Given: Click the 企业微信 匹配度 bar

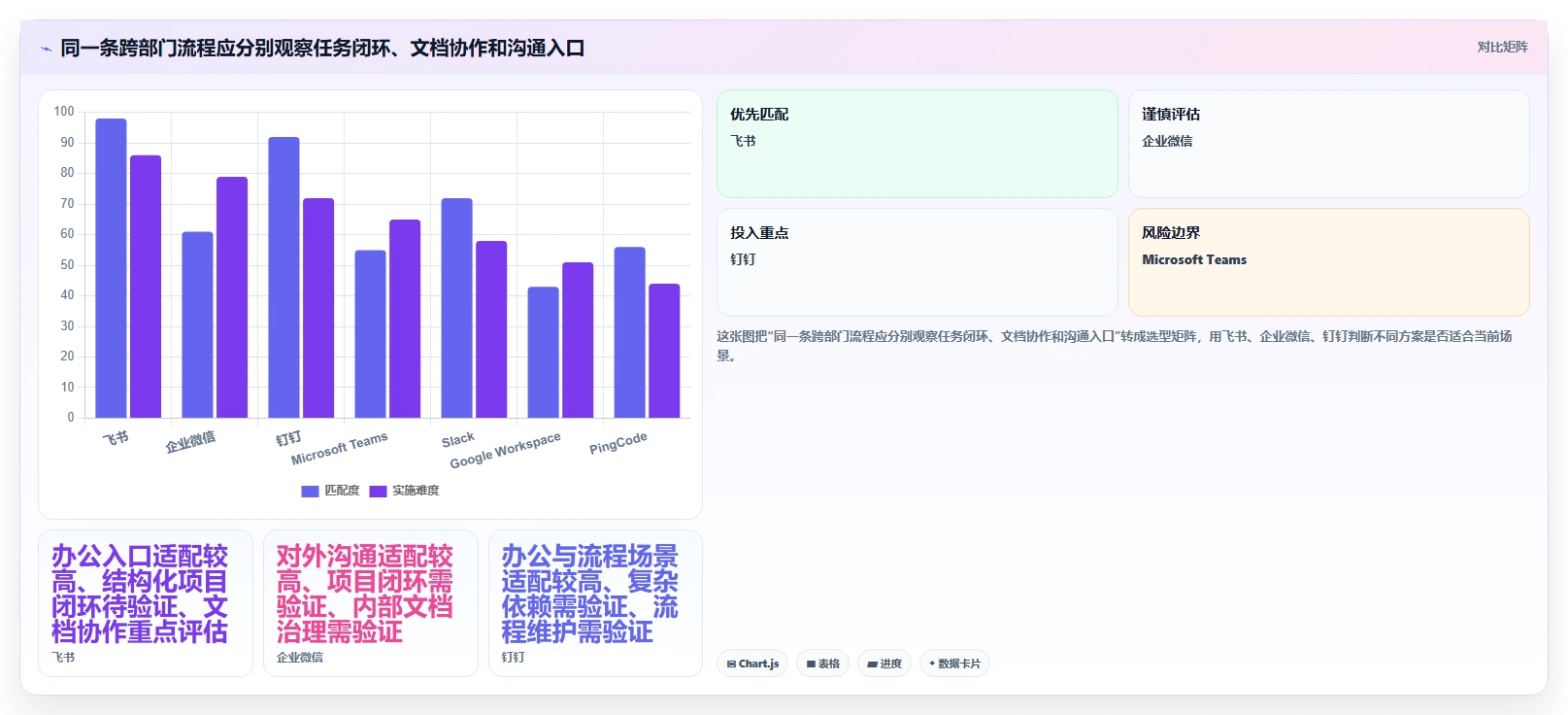Looking at the screenshot, I should click(x=197, y=324).
